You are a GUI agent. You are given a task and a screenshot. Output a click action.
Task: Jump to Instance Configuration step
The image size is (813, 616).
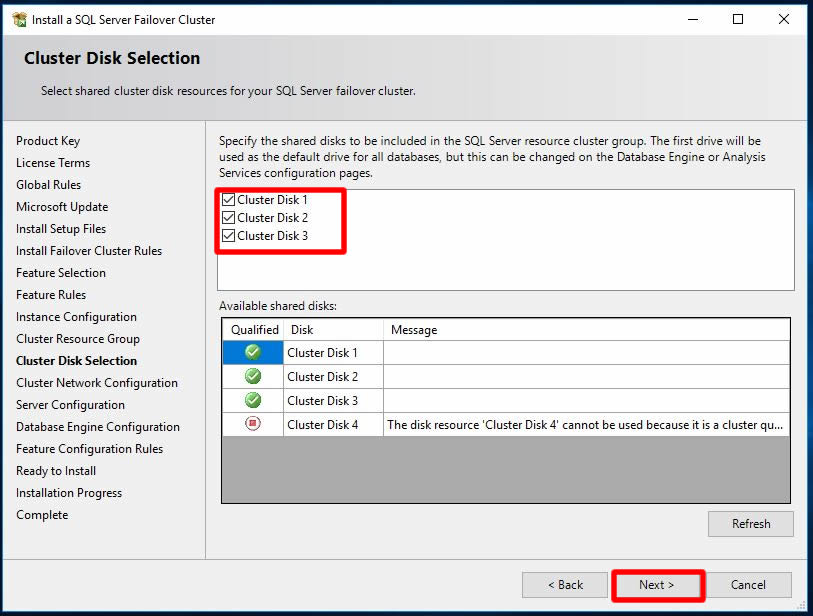point(76,317)
